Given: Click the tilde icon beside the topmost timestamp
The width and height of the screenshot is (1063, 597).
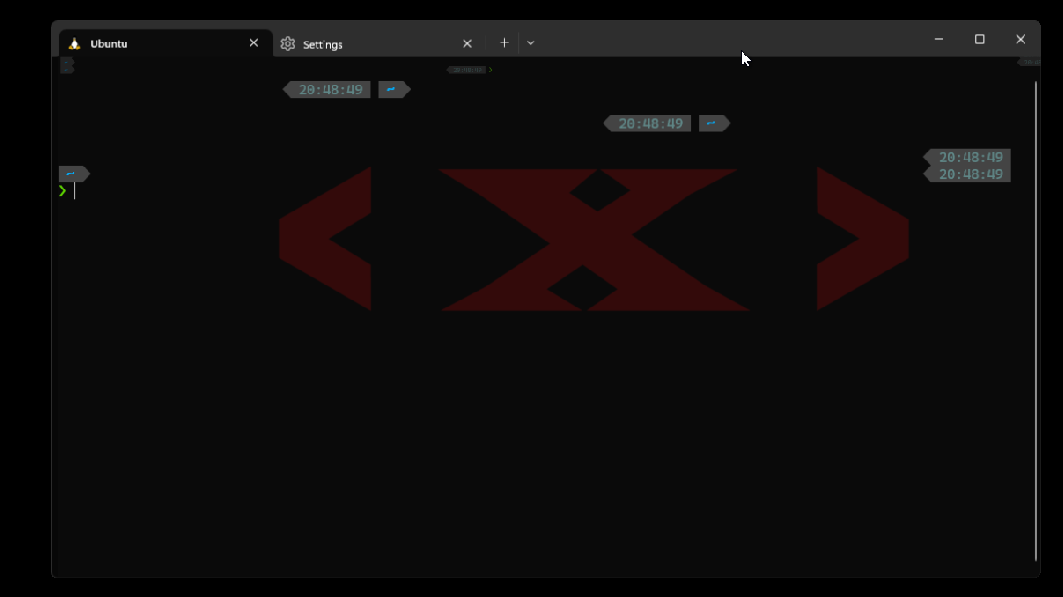Looking at the screenshot, I should click(x=393, y=89).
